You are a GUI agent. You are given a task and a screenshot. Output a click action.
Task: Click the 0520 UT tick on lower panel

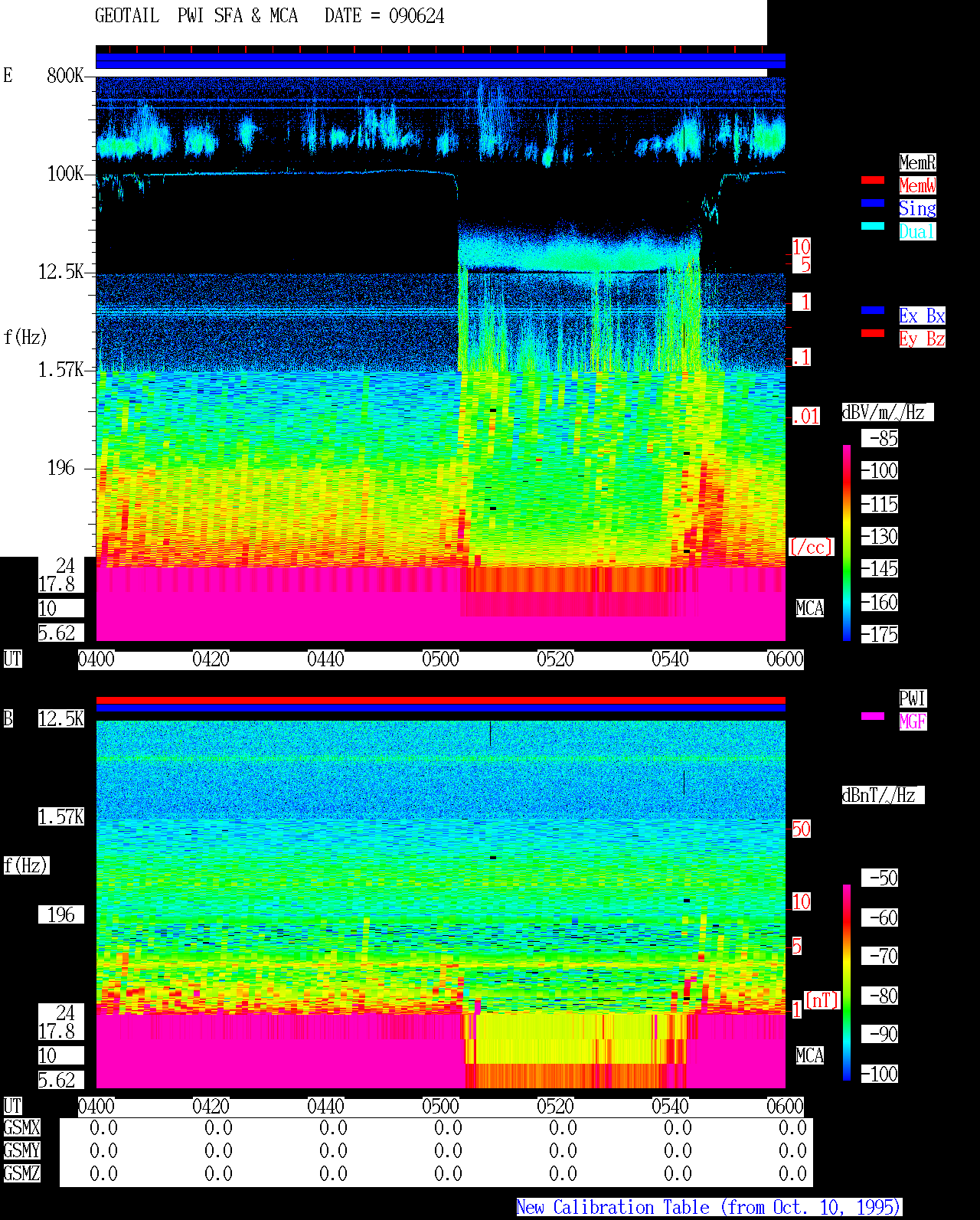click(x=556, y=1107)
